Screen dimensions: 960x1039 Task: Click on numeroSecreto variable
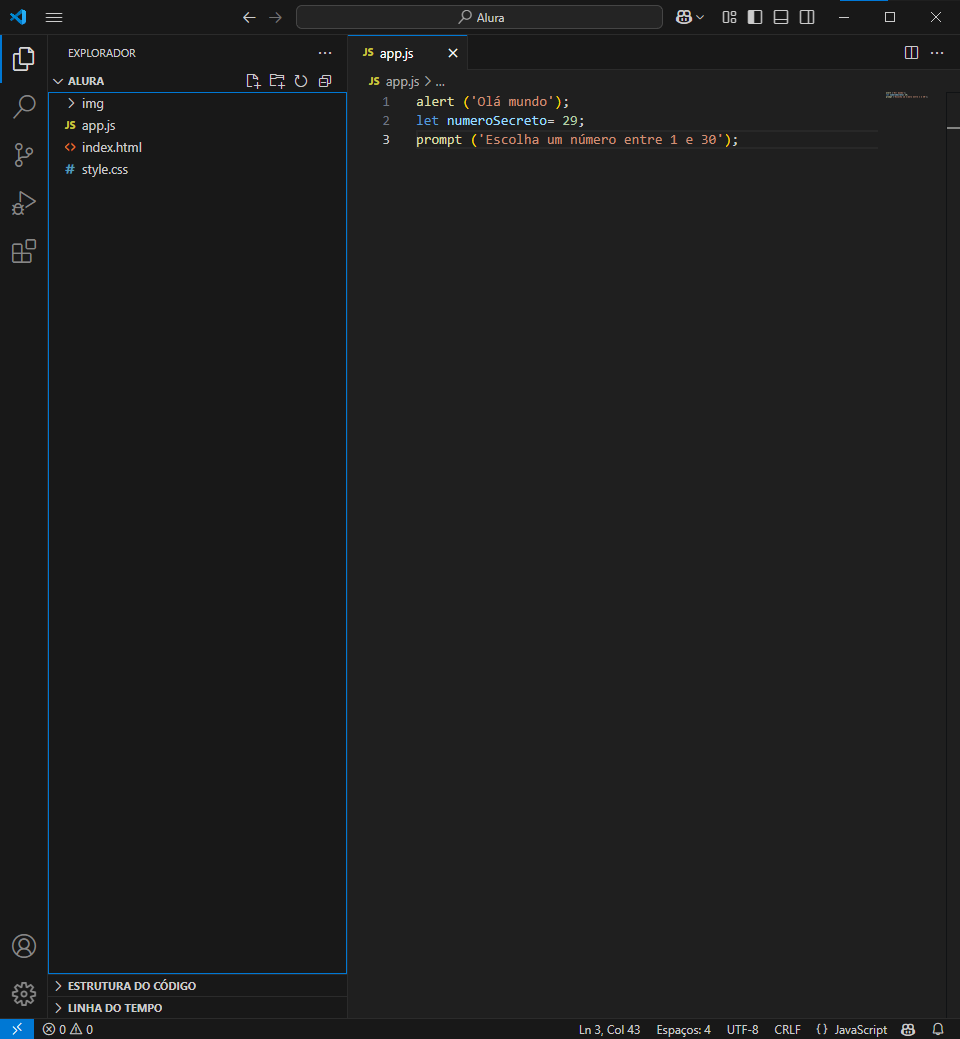coord(497,121)
